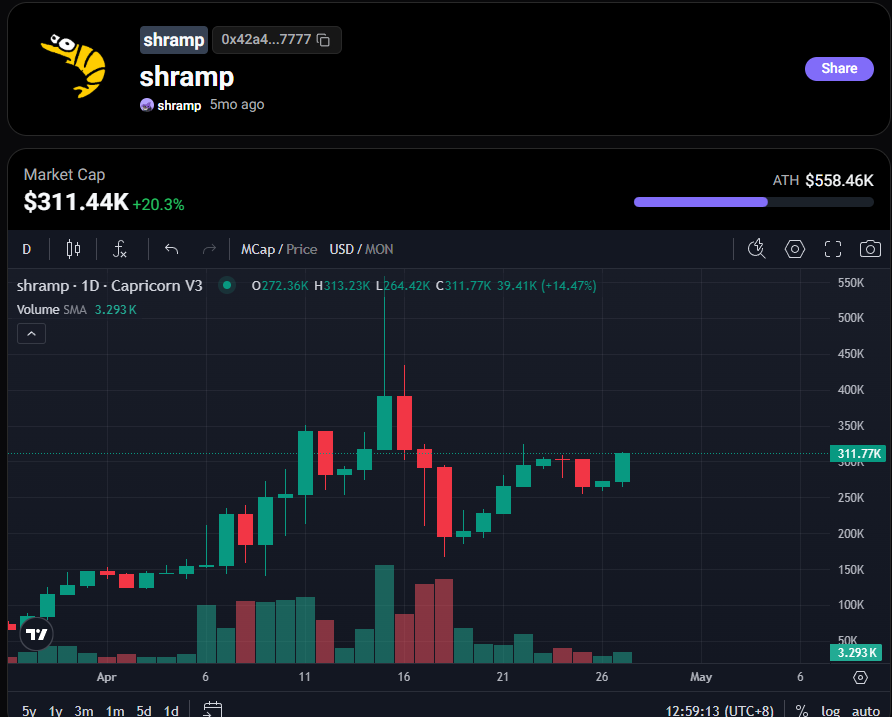Enter fullscreen chart mode
Image resolution: width=892 pixels, height=717 pixels.
pyautogui.click(x=833, y=249)
